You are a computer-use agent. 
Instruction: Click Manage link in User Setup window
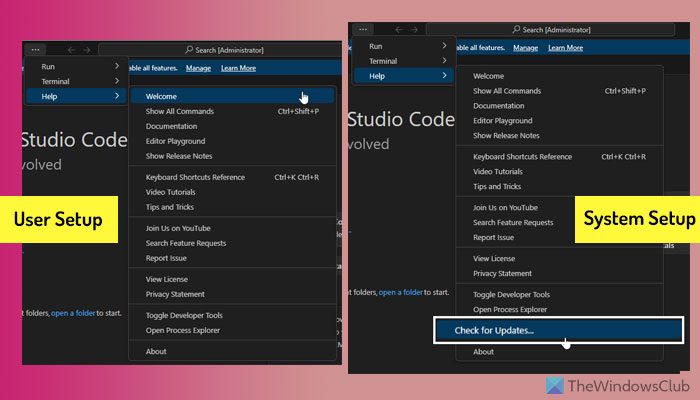198,68
